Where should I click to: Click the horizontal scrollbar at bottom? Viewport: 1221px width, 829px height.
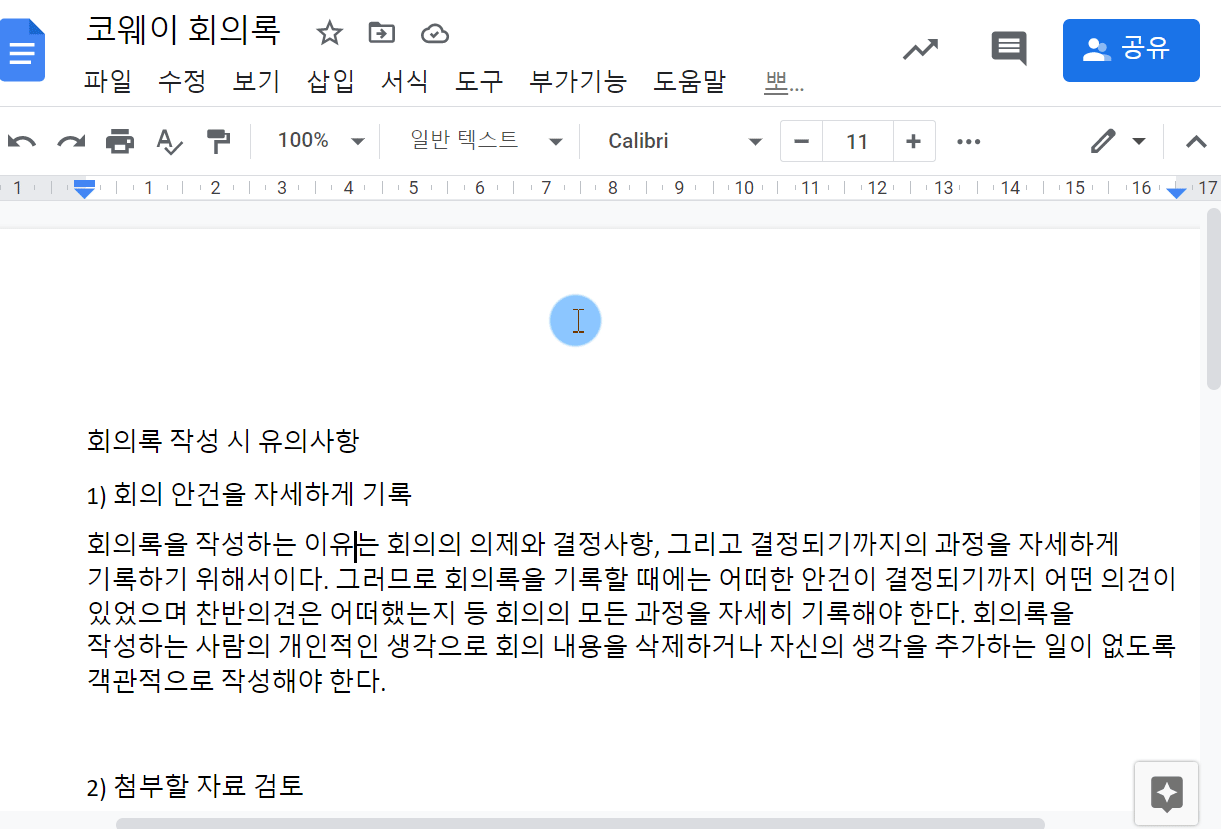pos(580,823)
